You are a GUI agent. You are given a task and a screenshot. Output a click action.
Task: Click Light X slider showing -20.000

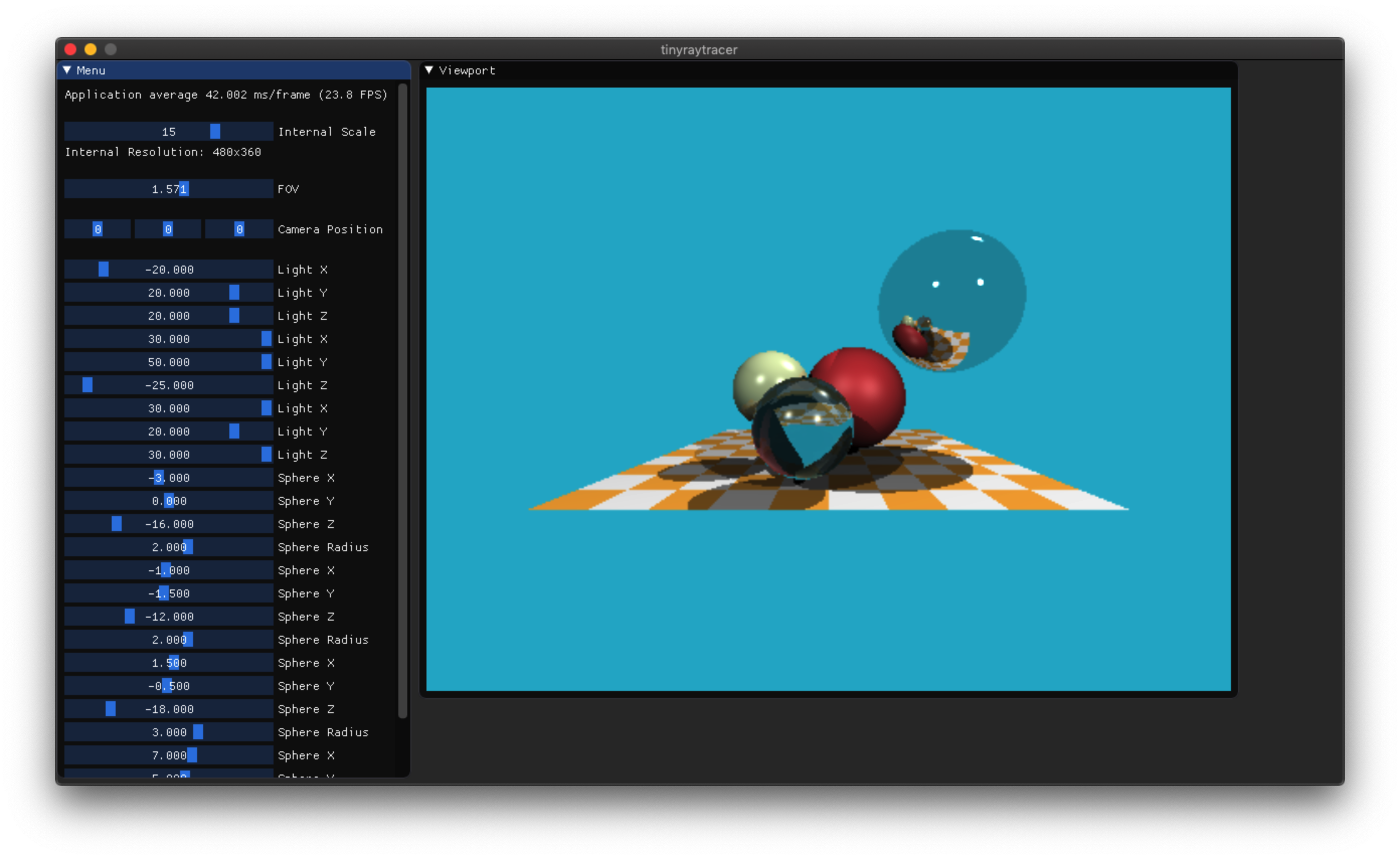[x=168, y=269]
